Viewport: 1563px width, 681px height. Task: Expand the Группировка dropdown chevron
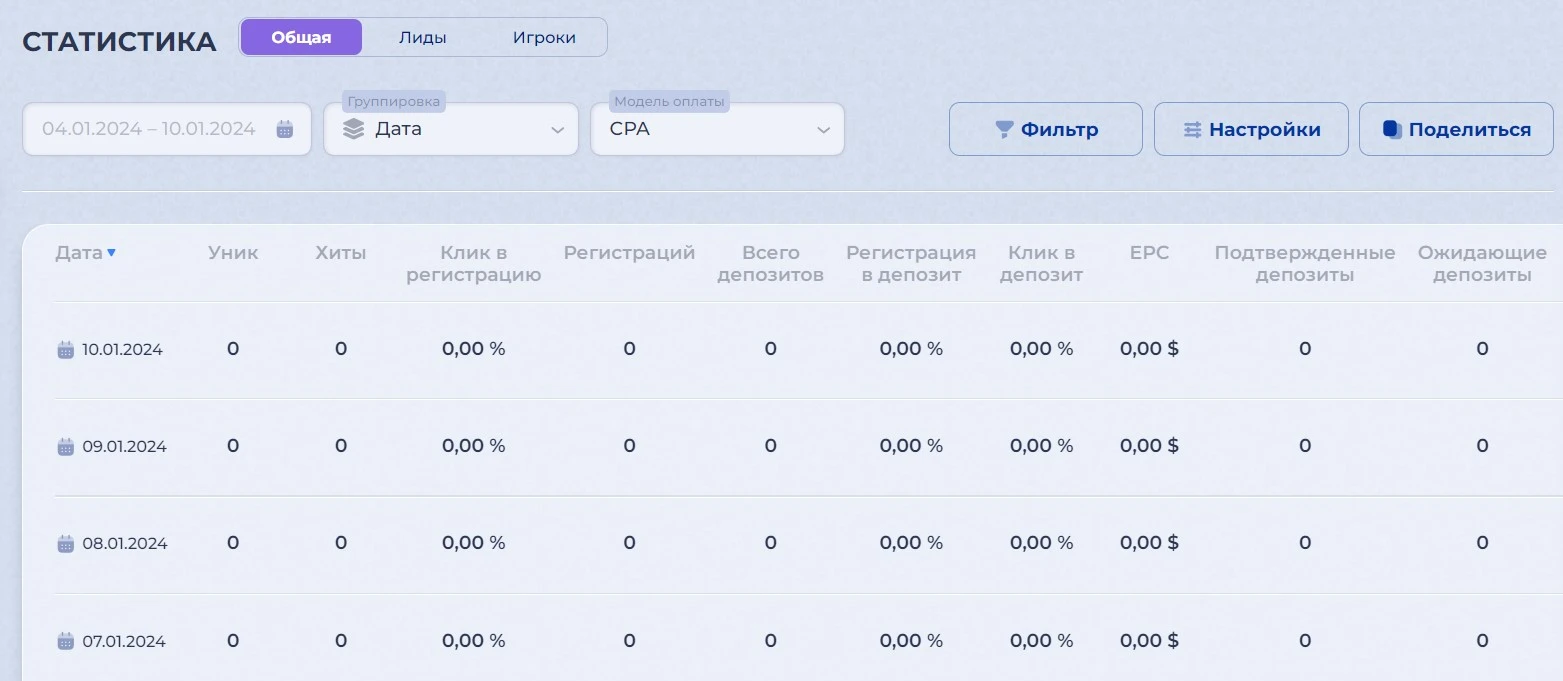click(557, 130)
